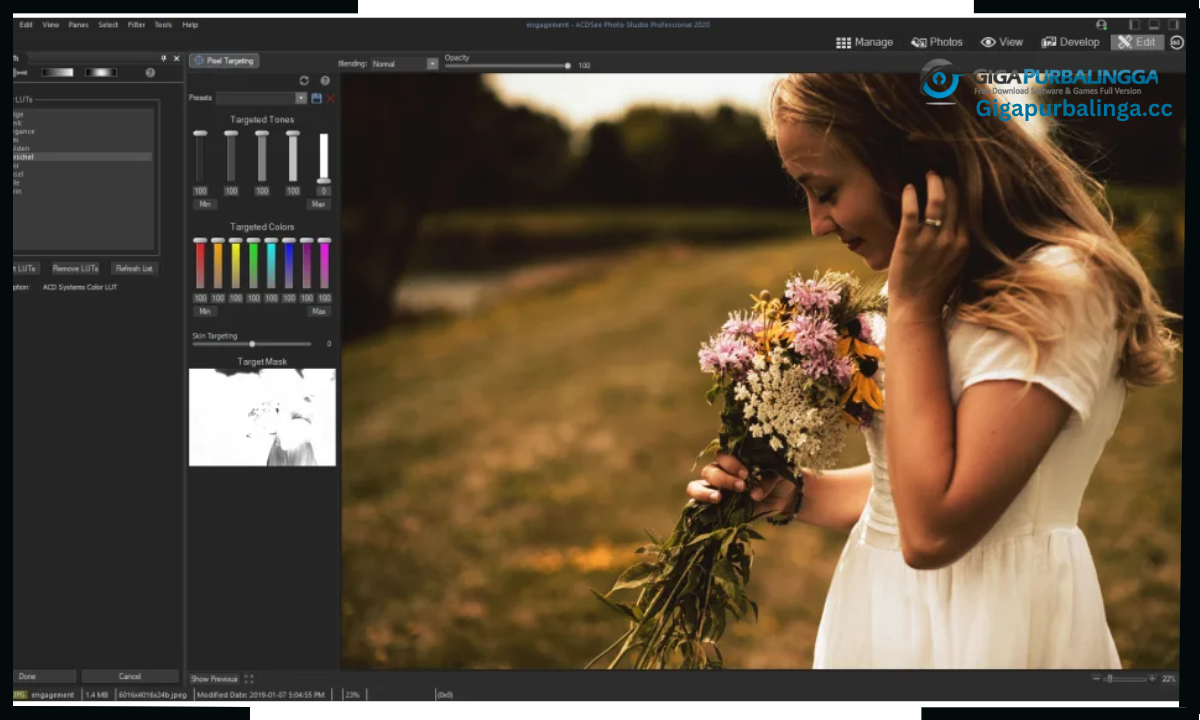Click the zoom-in plus icon

point(1152,678)
